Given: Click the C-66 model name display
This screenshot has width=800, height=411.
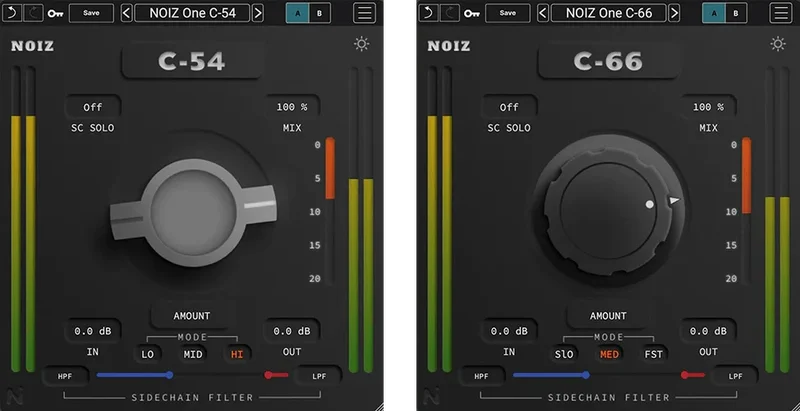Looking at the screenshot, I should [608, 62].
